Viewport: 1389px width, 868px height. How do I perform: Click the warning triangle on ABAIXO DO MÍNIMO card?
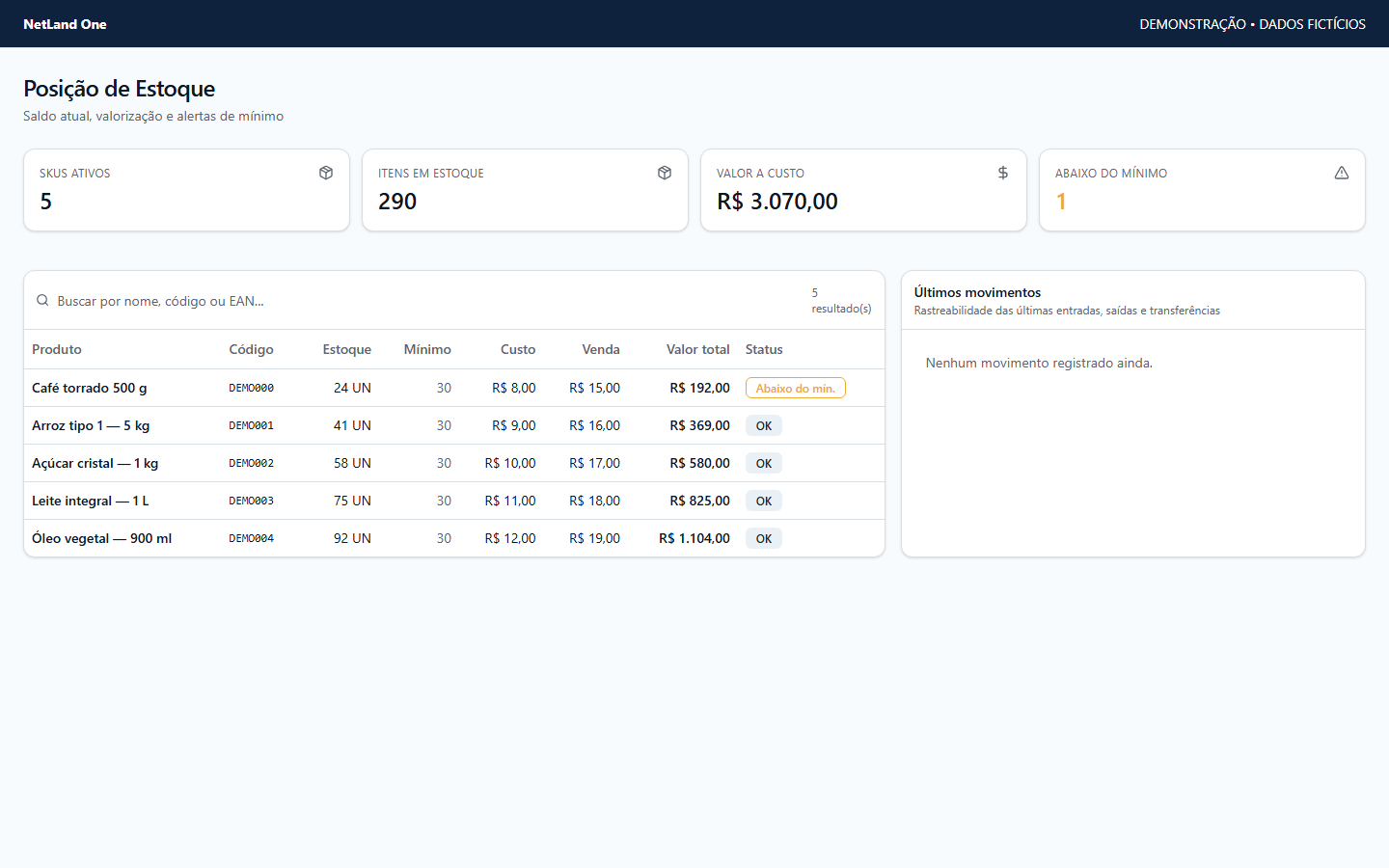coord(1342,173)
